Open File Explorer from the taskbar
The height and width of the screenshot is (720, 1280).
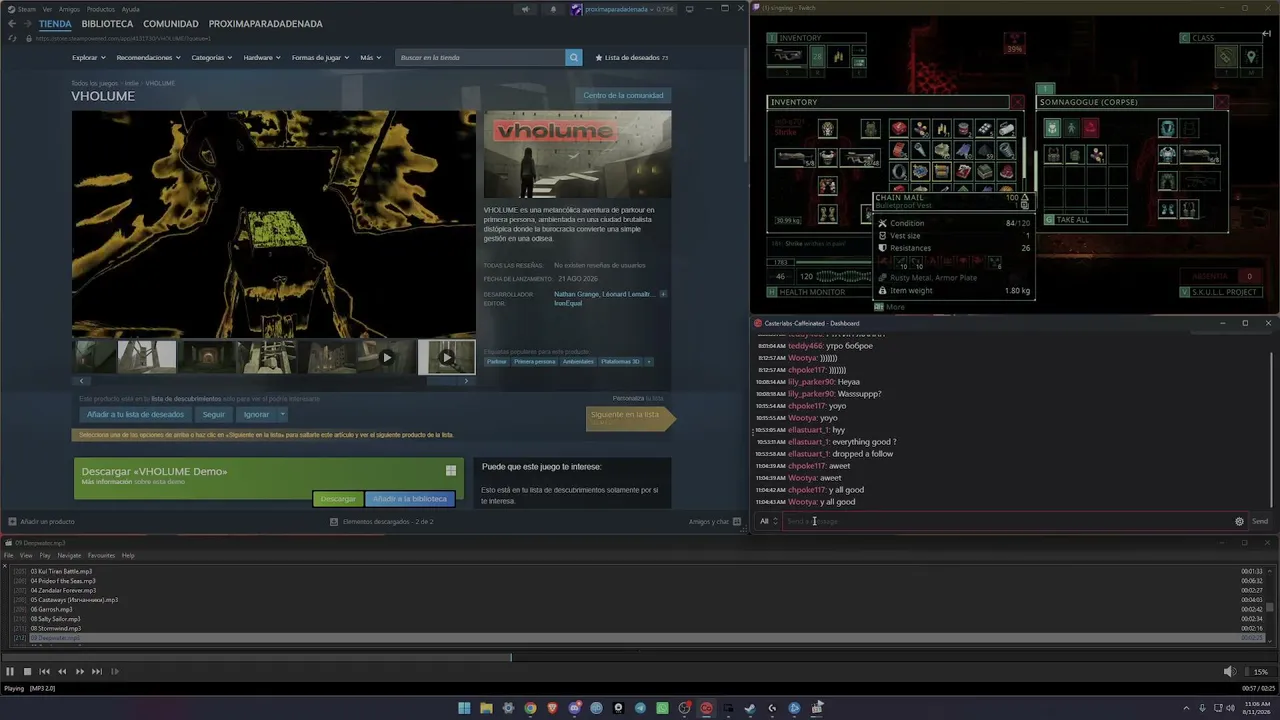pos(486,708)
